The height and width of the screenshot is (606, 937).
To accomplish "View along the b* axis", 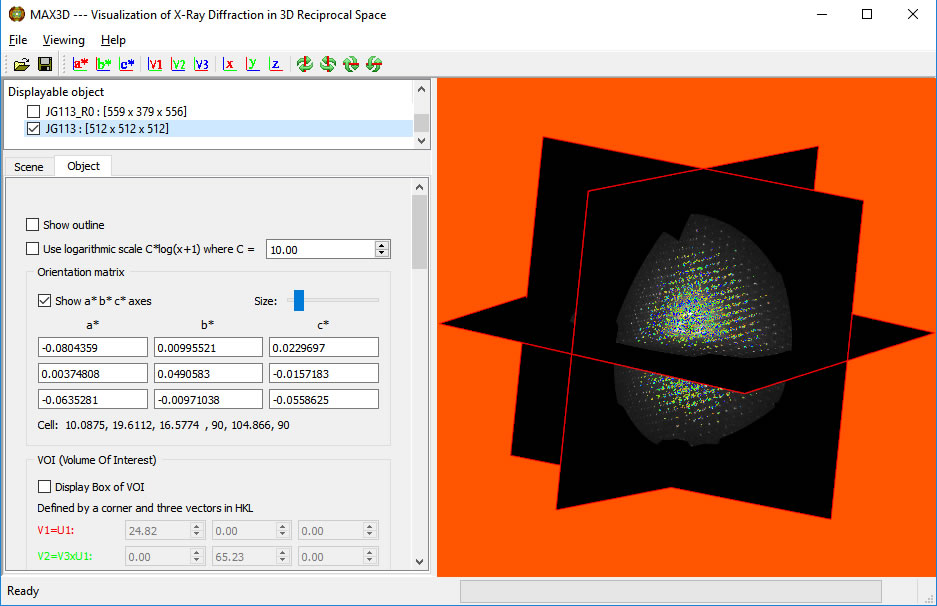I will coord(103,64).
